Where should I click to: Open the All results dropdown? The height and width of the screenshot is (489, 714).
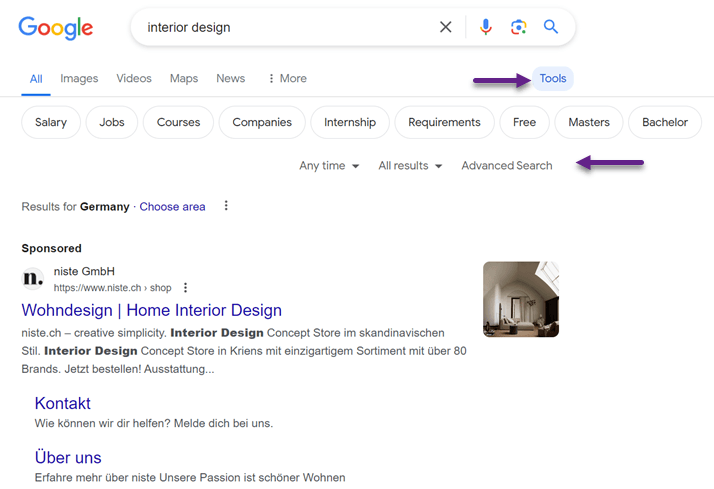coord(410,166)
